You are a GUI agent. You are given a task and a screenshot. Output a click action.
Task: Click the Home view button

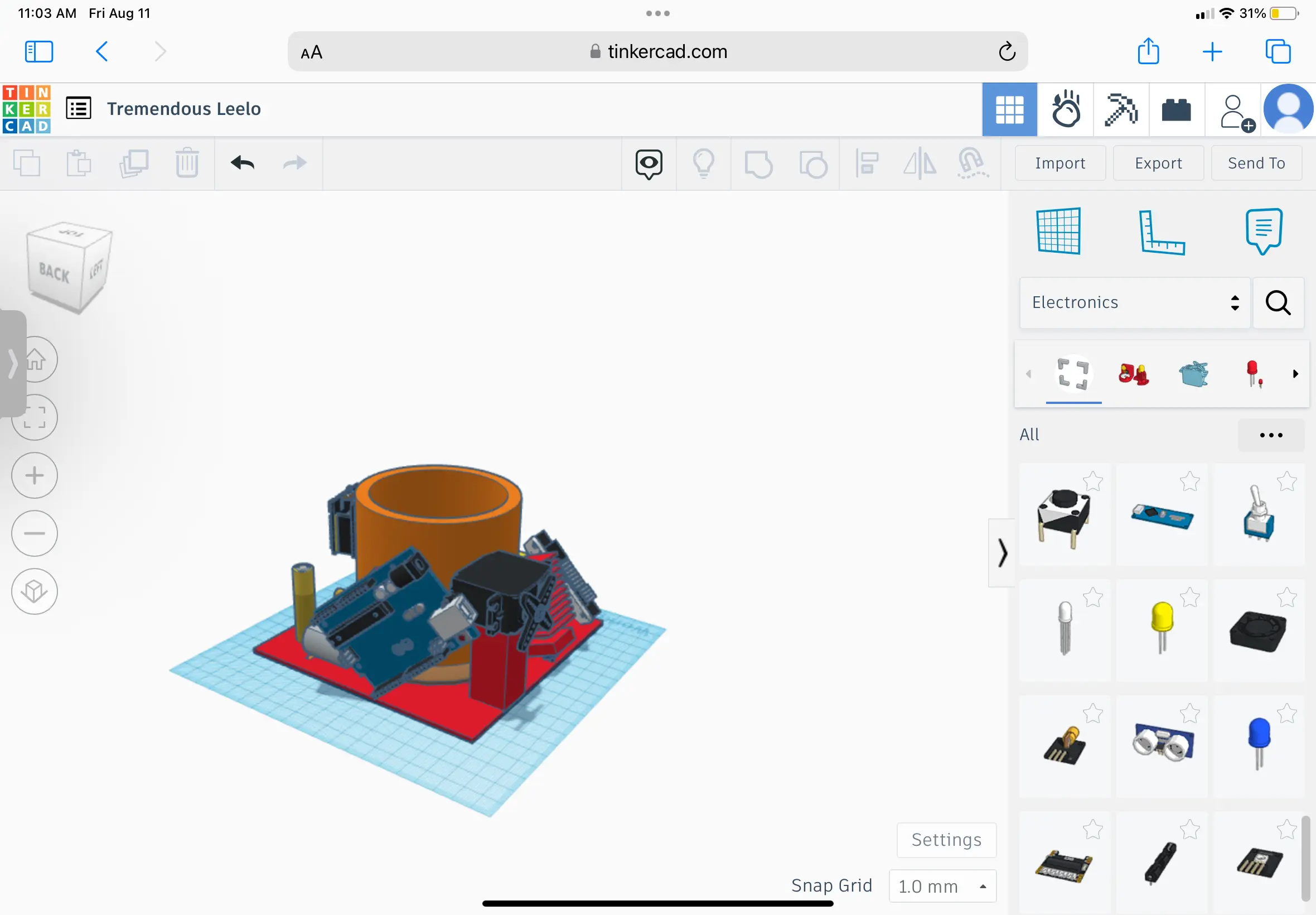pos(36,359)
